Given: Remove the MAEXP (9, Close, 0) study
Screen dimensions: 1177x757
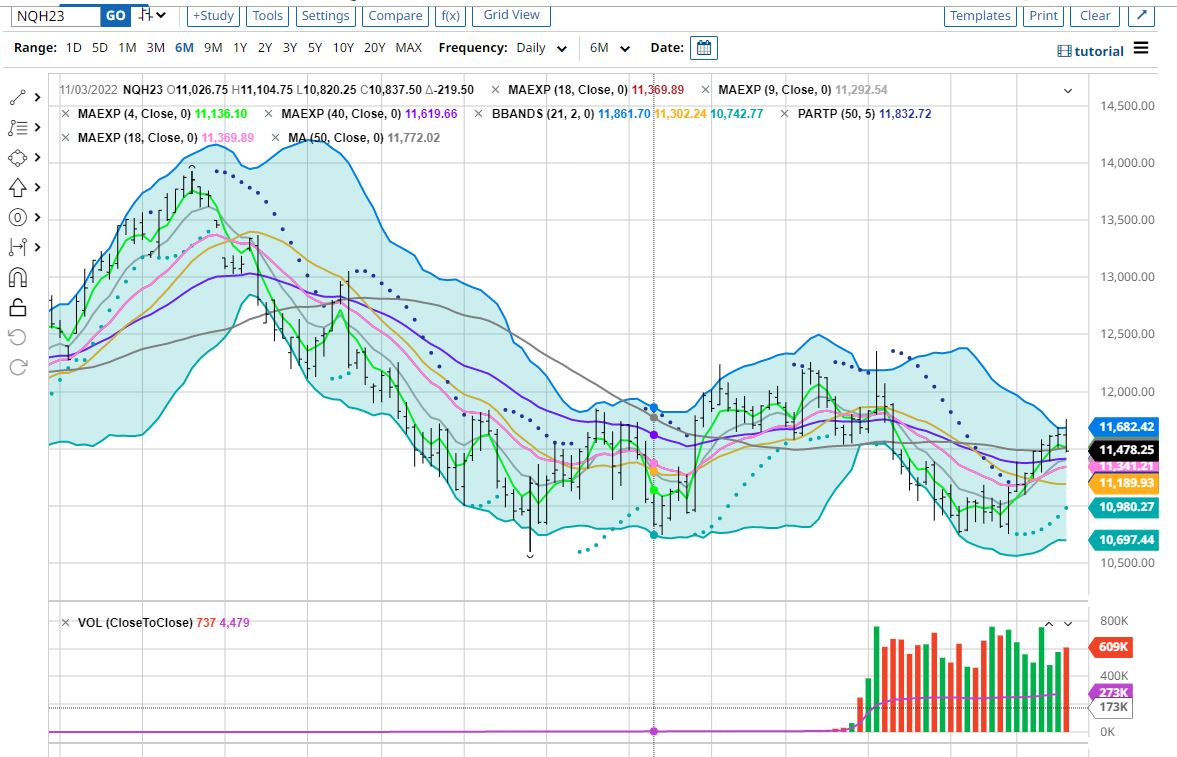Looking at the screenshot, I should pos(706,90).
